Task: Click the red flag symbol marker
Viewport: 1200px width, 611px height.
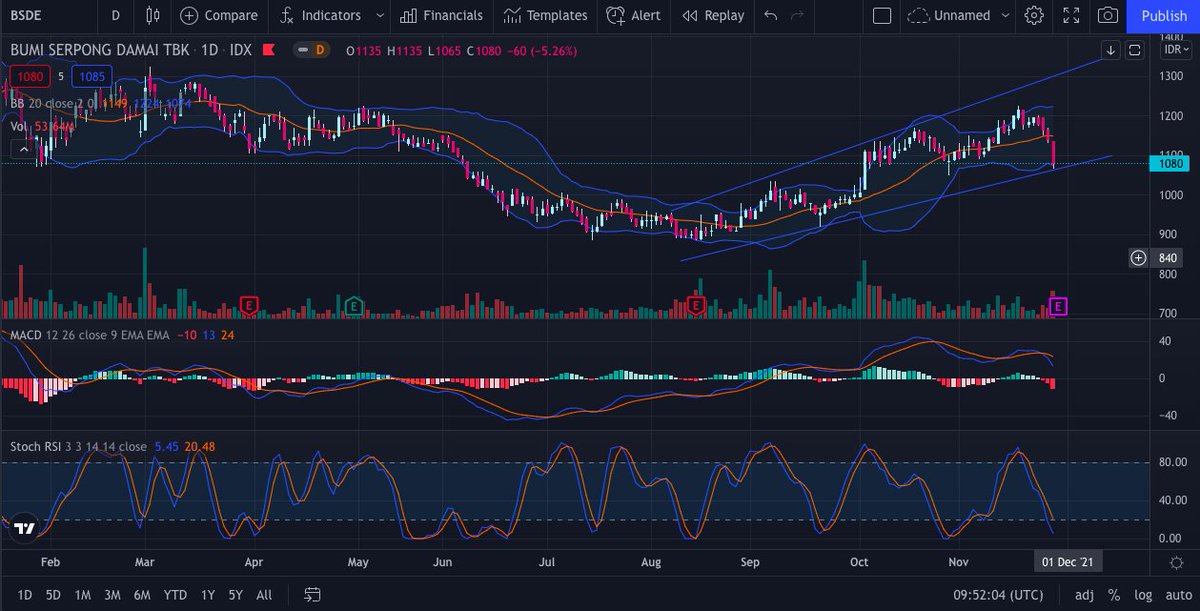Action: [x=267, y=49]
